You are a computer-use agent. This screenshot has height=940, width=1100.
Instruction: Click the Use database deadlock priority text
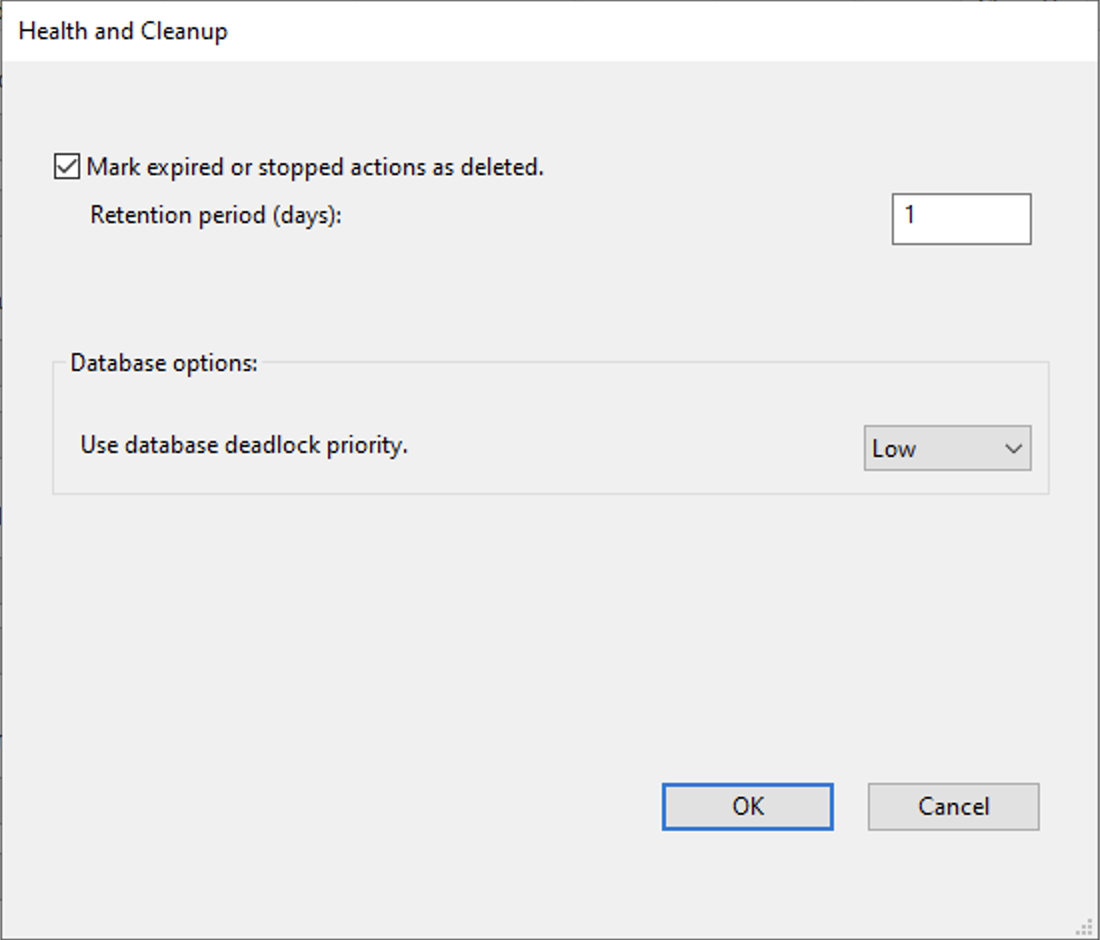tap(244, 445)
